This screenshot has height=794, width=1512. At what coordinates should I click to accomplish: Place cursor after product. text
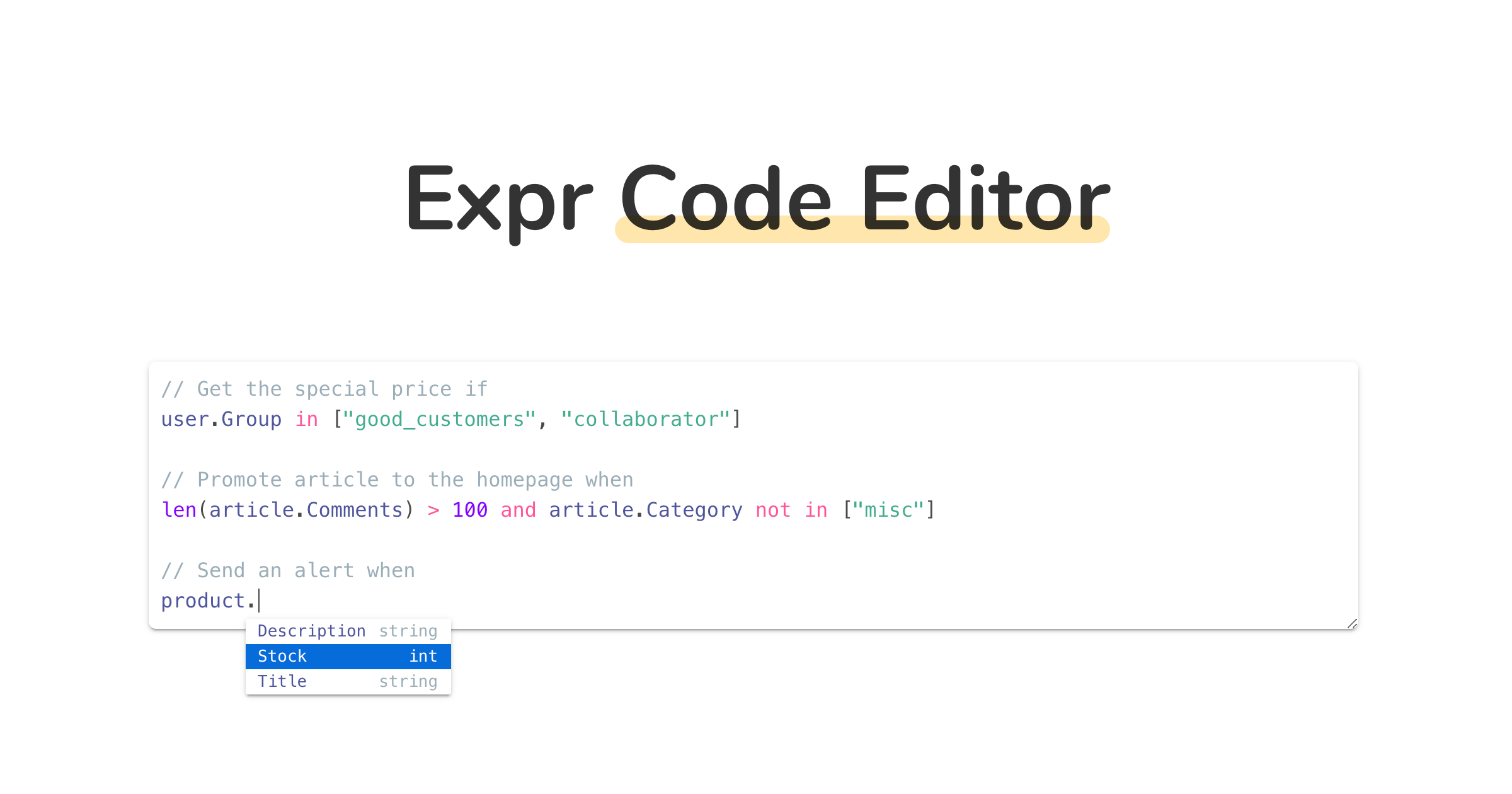(258, 601)
